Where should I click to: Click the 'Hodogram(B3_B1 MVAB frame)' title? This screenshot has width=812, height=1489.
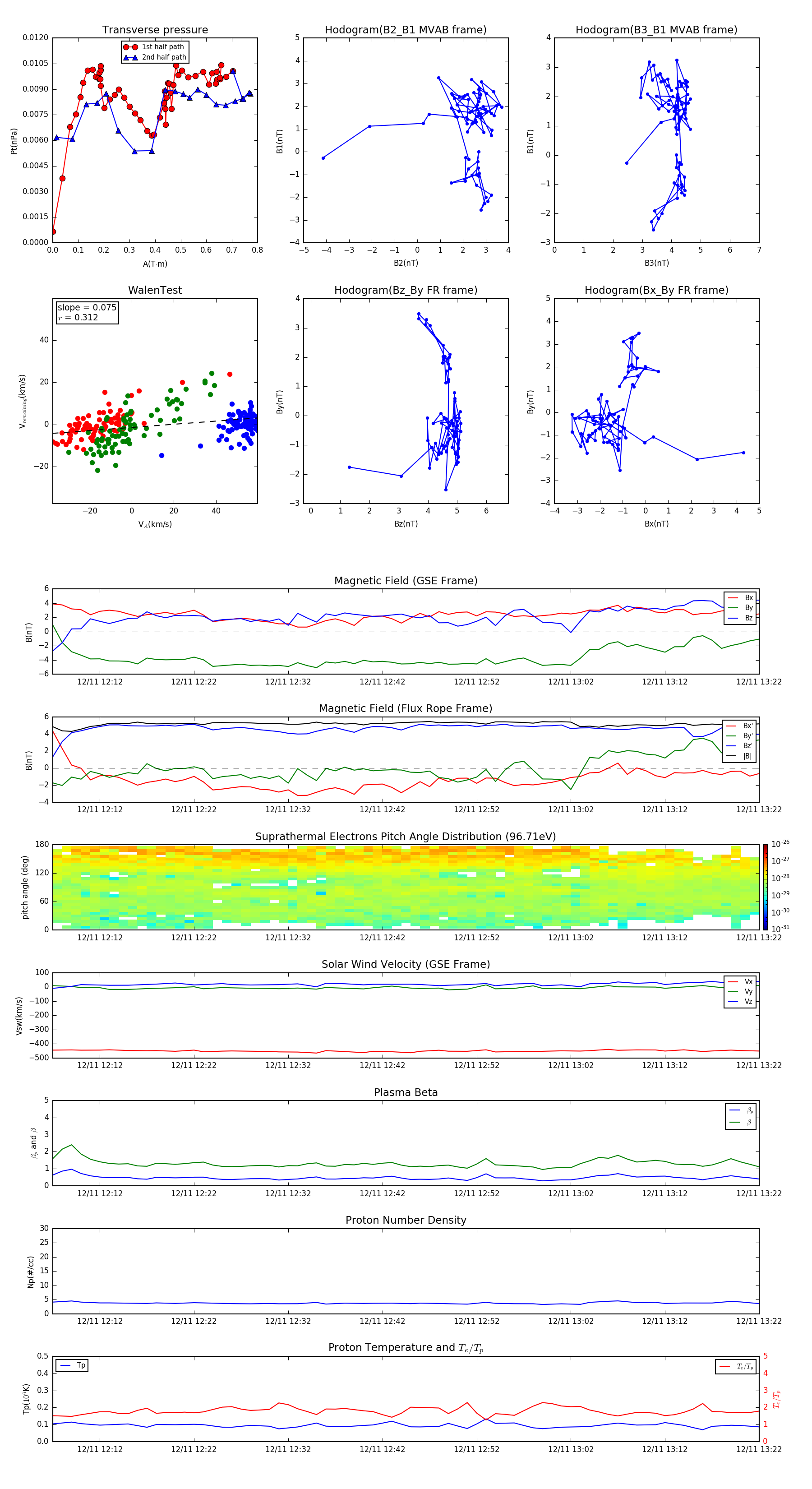pyautogui.click(x=656, y=30)
